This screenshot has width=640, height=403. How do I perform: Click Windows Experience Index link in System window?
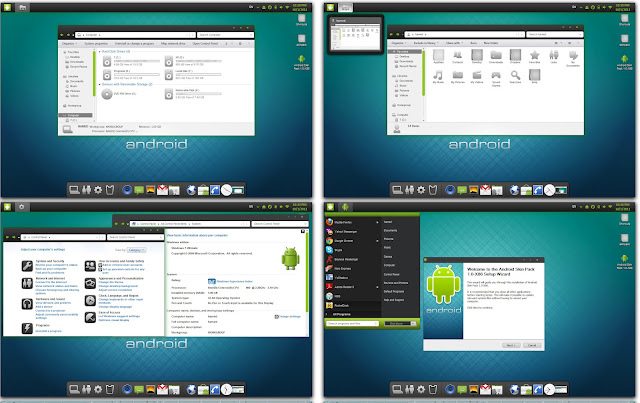pos(234,281)
